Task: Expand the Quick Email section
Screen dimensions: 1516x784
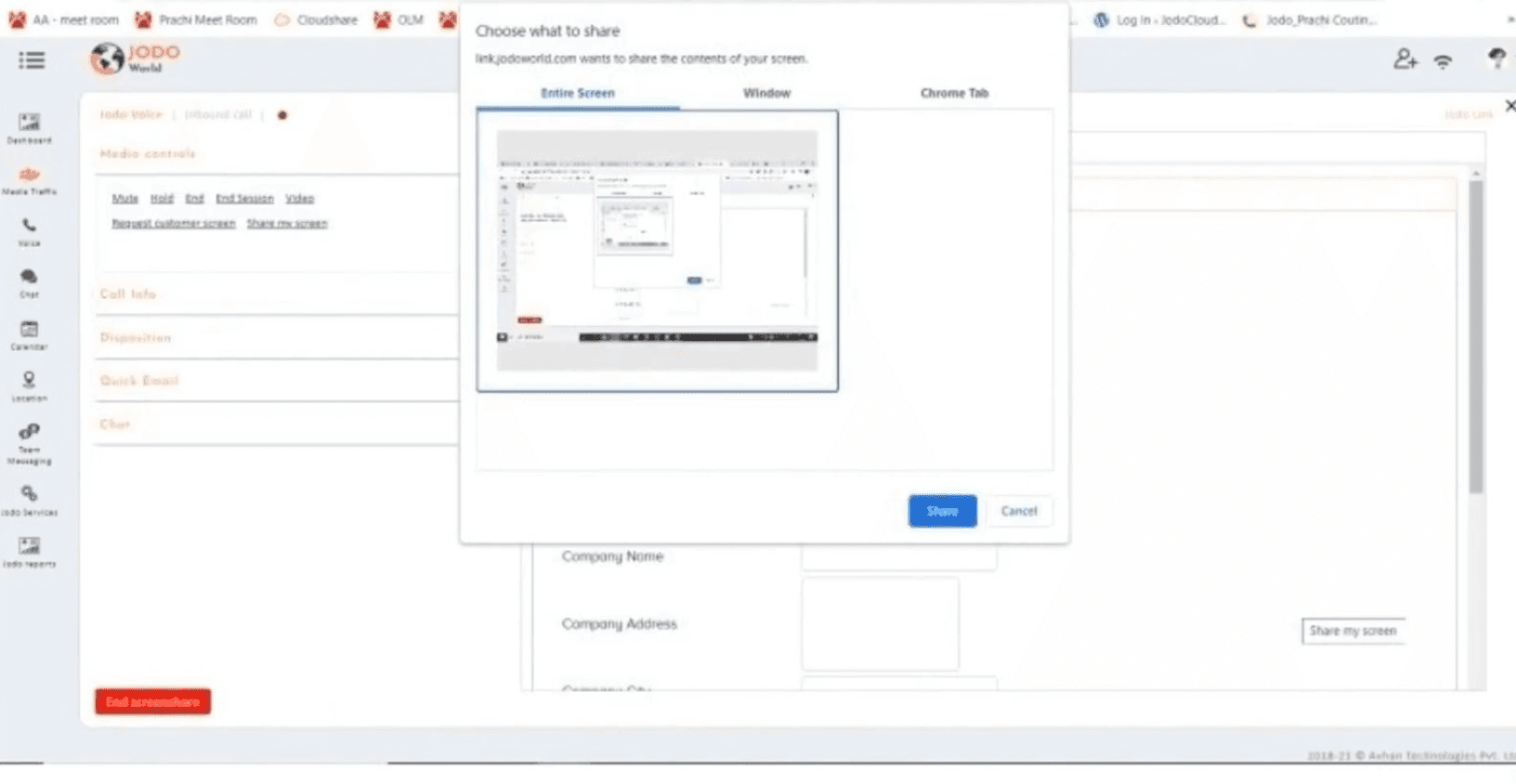Action: [139, 380]
